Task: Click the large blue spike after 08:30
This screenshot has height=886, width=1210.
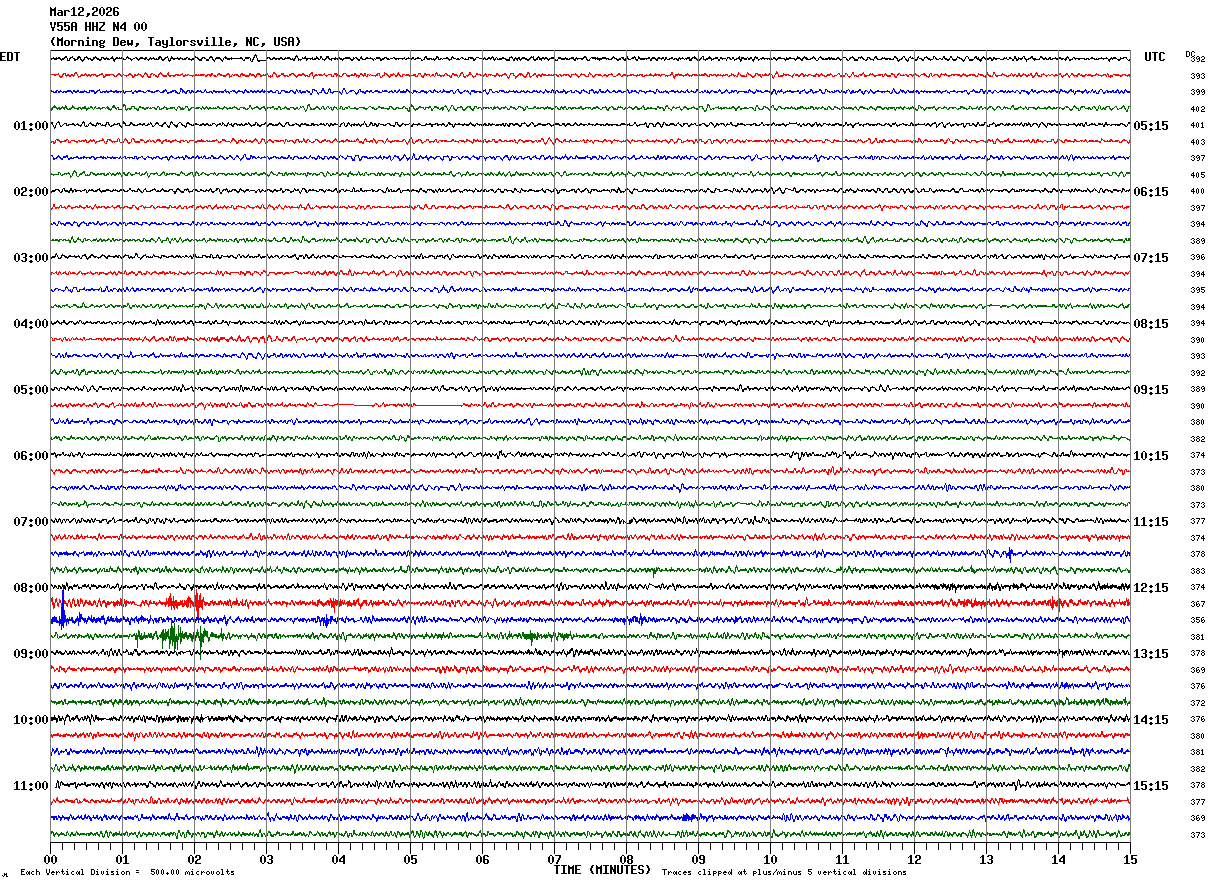Action: coord(62,610)
